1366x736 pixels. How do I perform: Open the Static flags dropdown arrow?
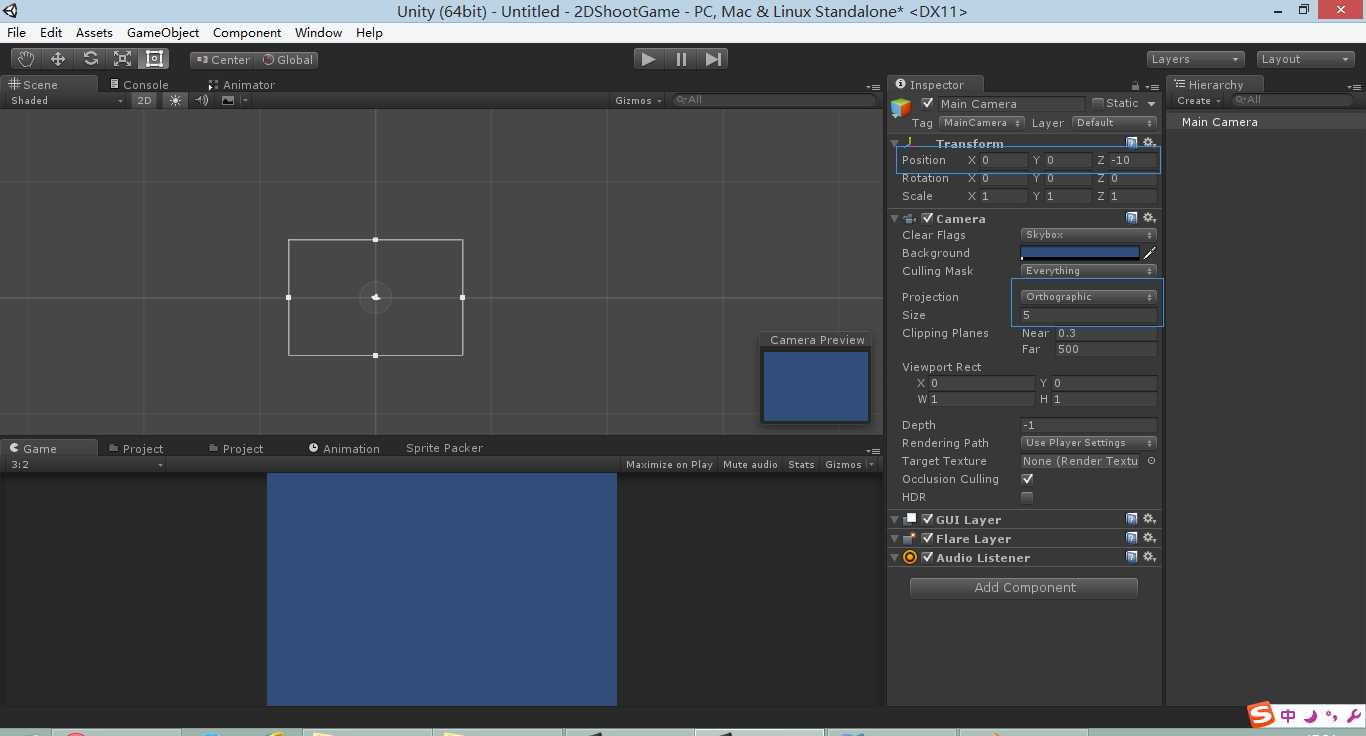tap(1151, 104)
